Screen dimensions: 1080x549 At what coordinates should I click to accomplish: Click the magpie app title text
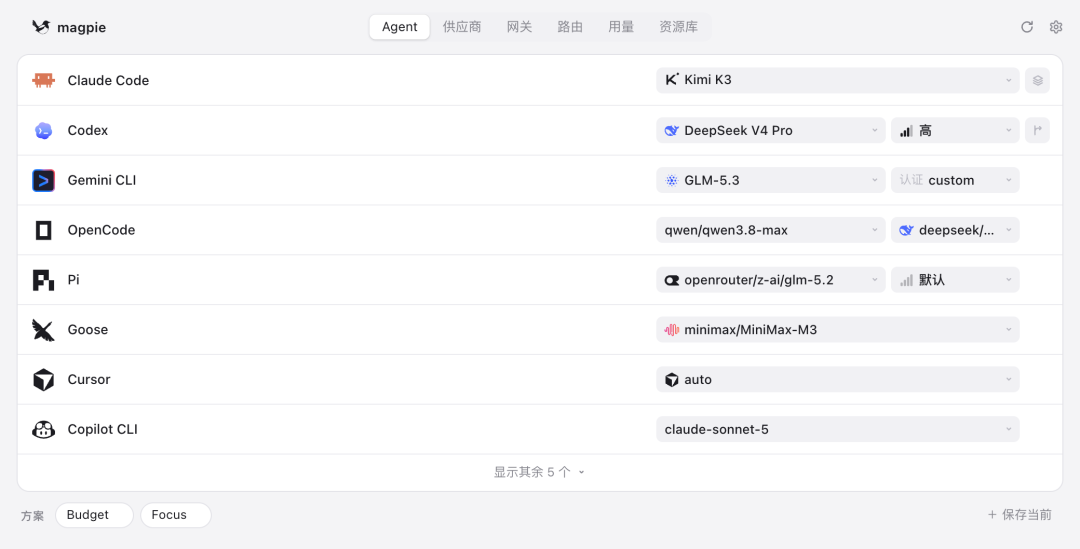pos(82,28)
